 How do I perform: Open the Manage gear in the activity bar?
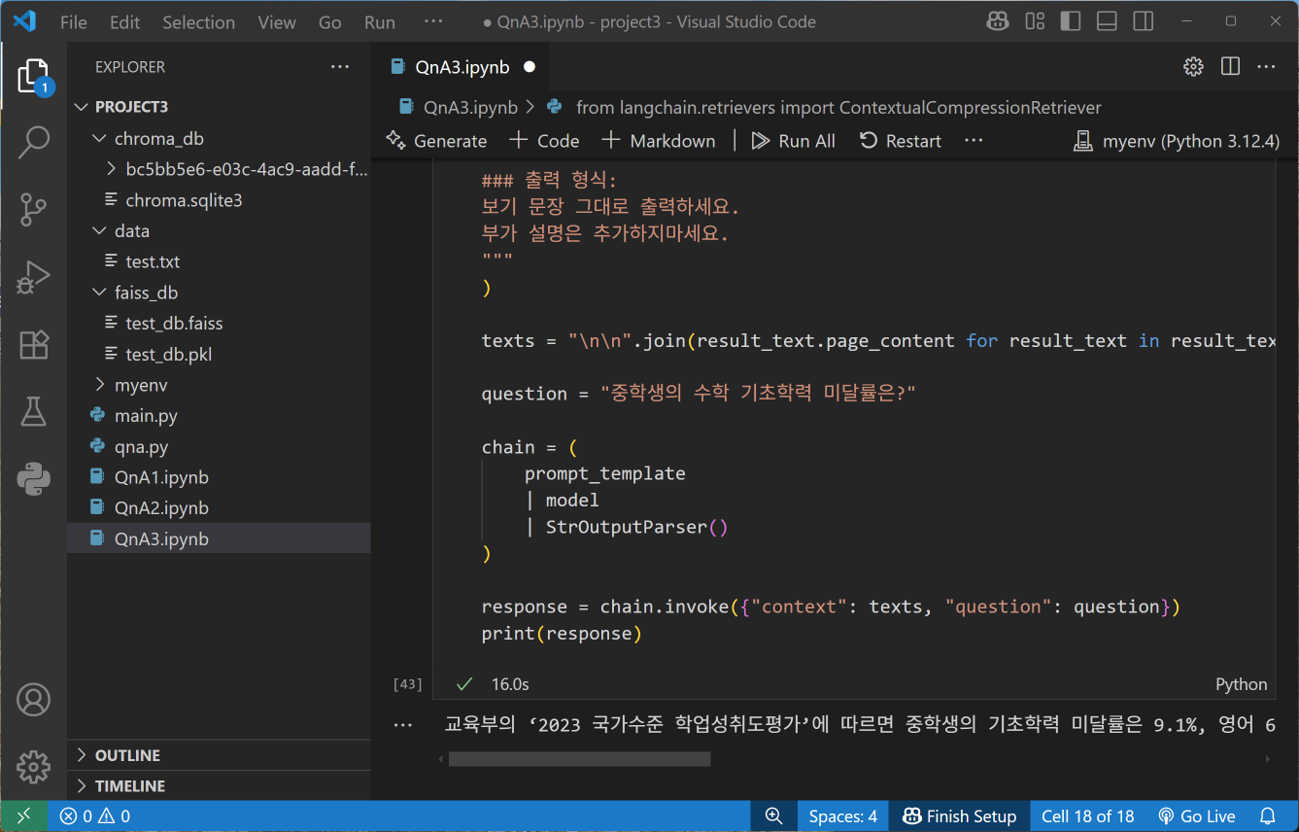[x=33, y=767]
